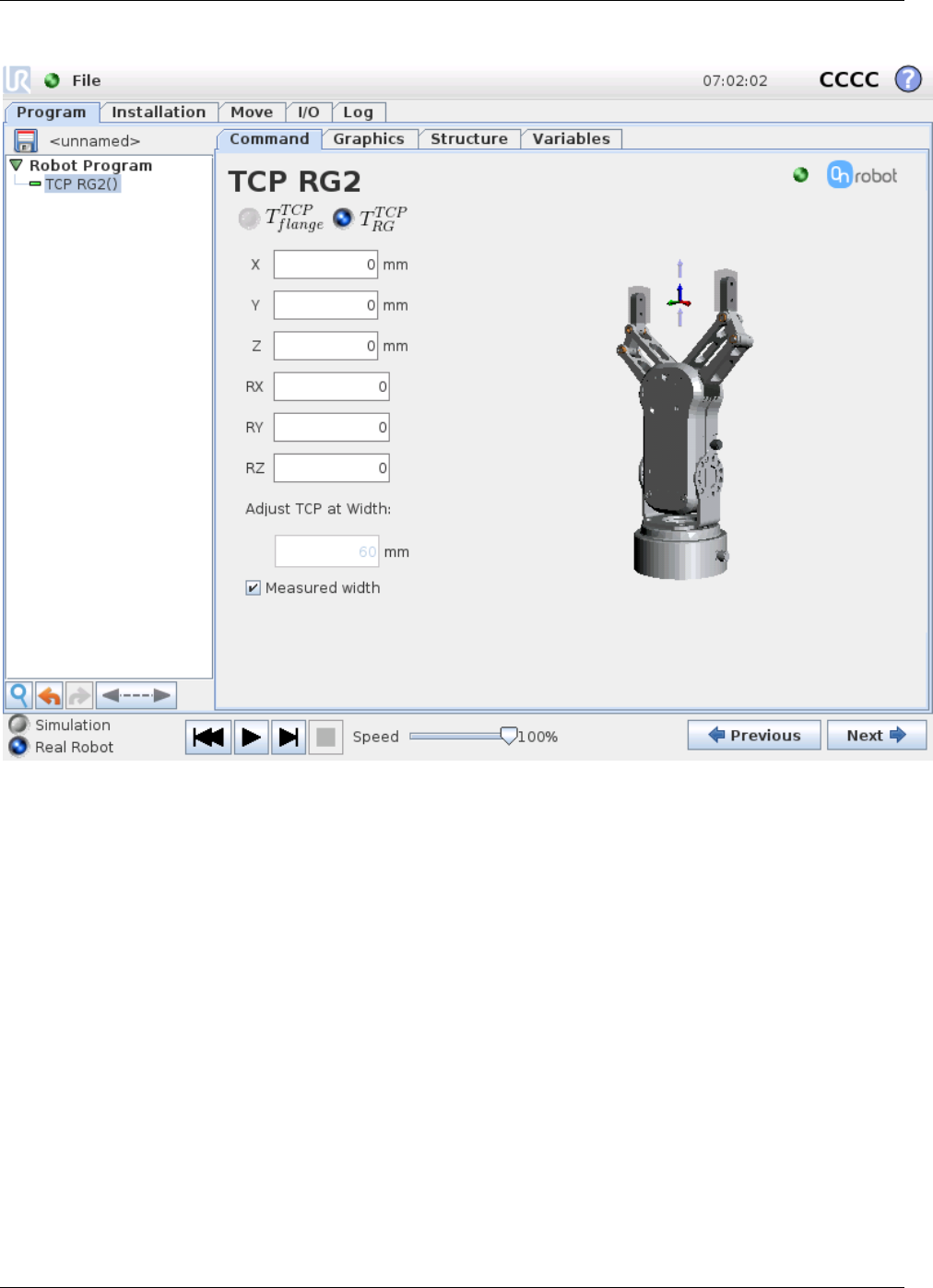Collapse the Robot Program tree node
Image resolution: width=933 pixels, height=1288 pixels.
[x=16, y=165]
